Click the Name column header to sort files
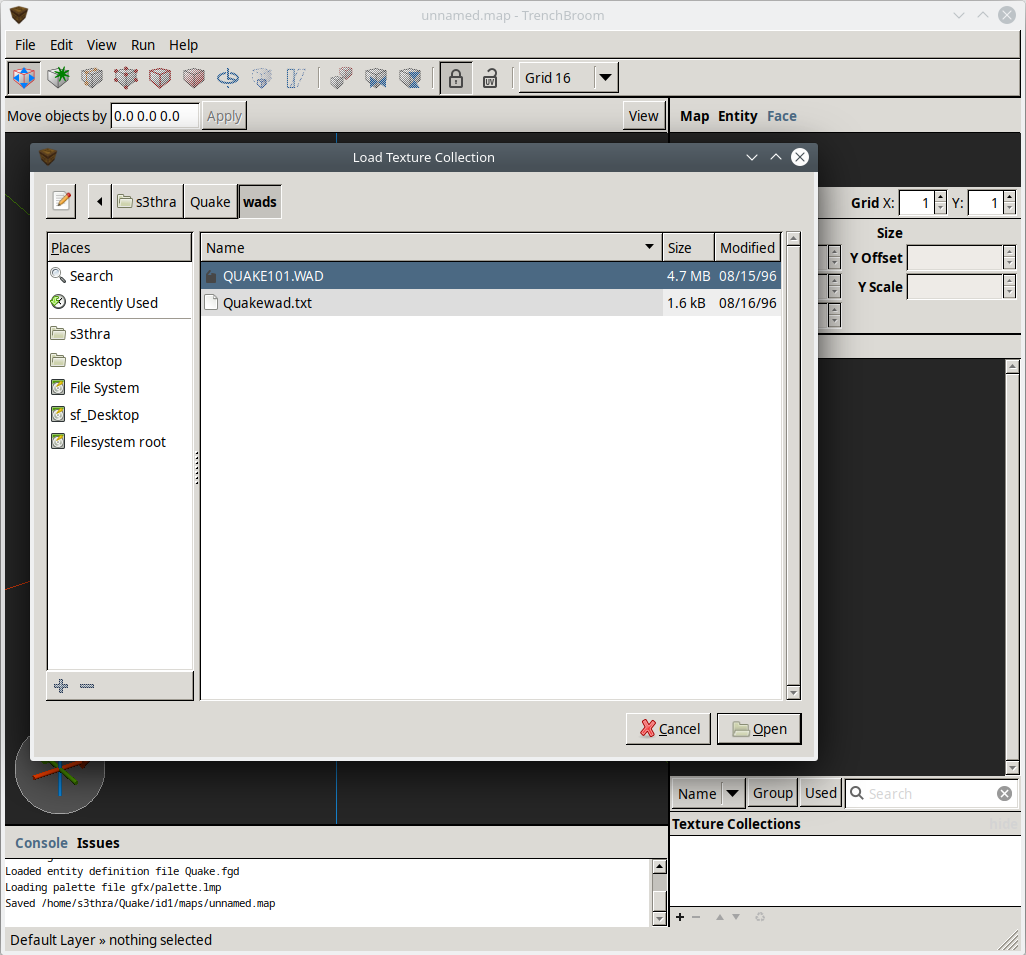The height and width of the screenshot is (955, 1026). [x=431, y=247]
